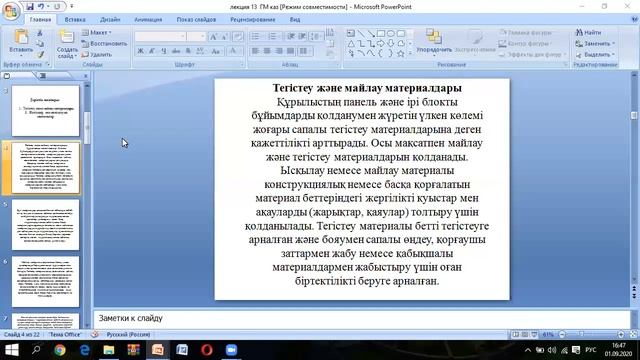Toggle strikethrough text formatting
The width and height of the screenshot is (640, 360).
click(x=176, y=51)
